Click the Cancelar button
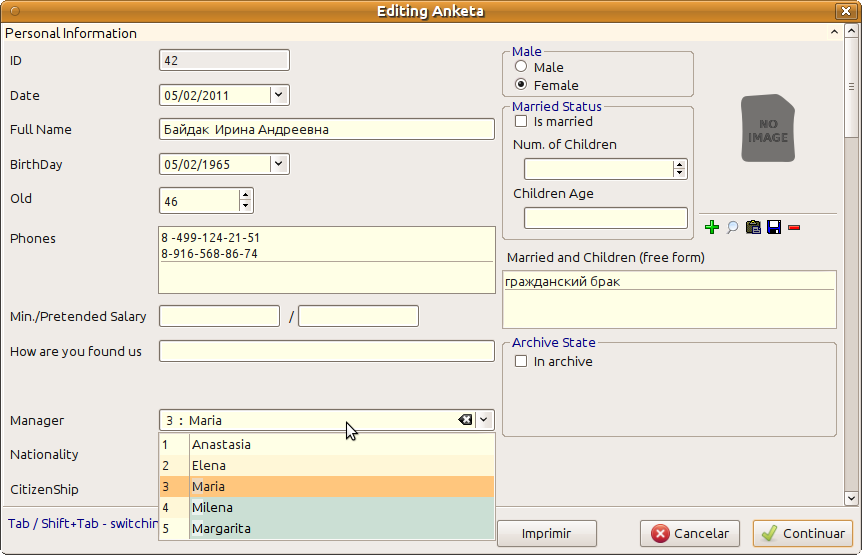 coord(690,533)
